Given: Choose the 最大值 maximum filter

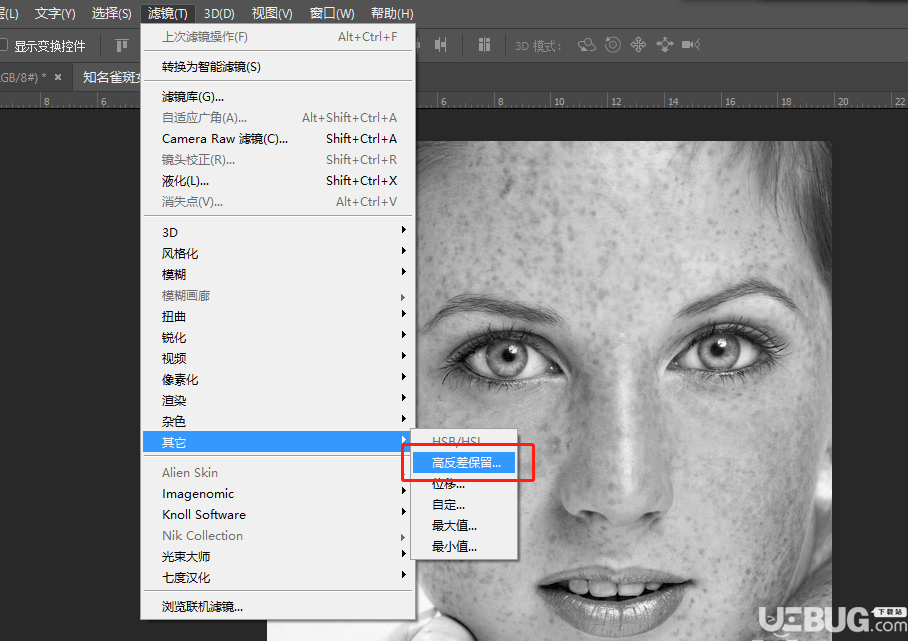Looking at the screenshot, I should pyautogui.click(x=464, y=525).
